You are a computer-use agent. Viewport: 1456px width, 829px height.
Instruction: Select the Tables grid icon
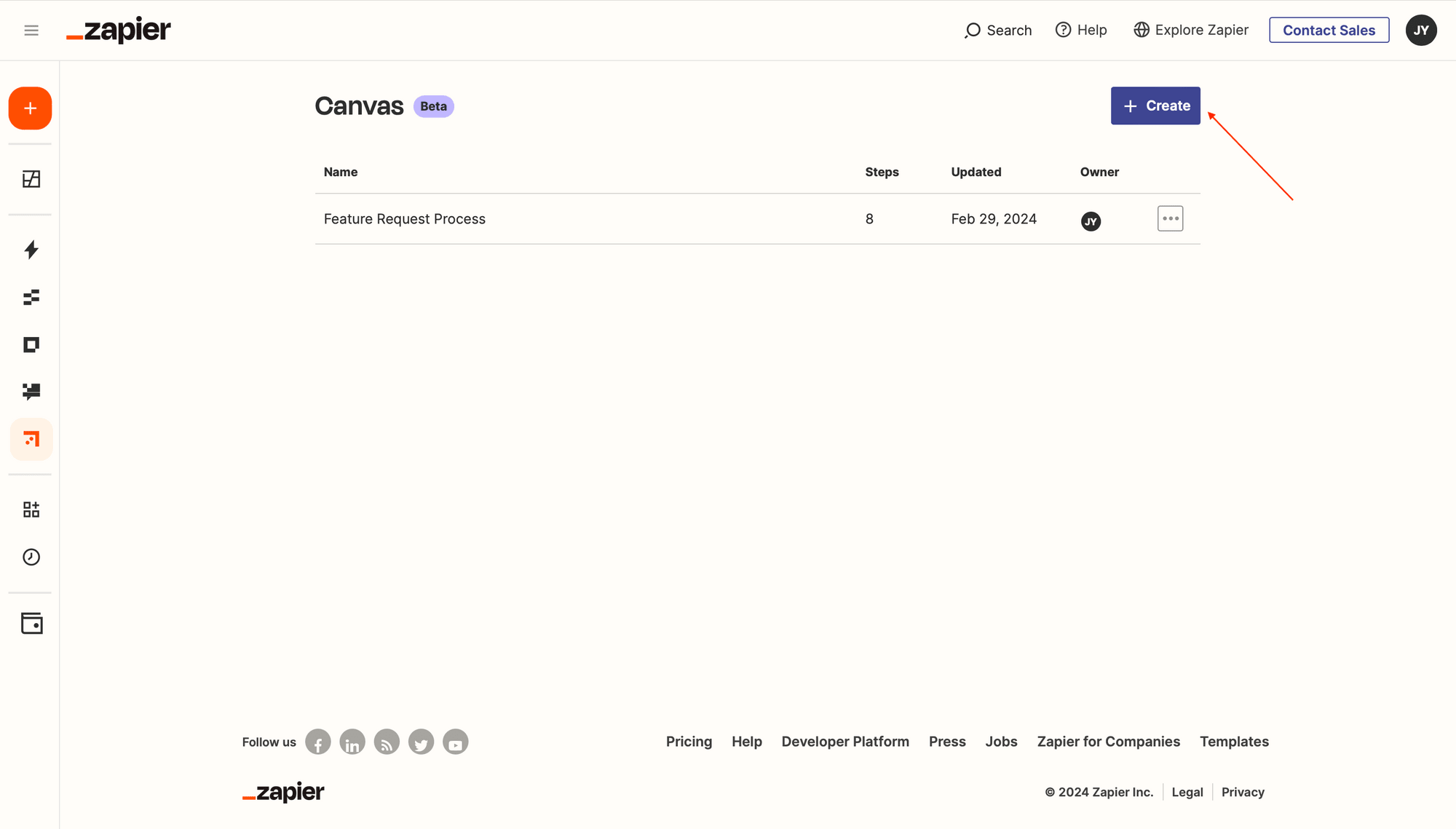coord(30,179)
